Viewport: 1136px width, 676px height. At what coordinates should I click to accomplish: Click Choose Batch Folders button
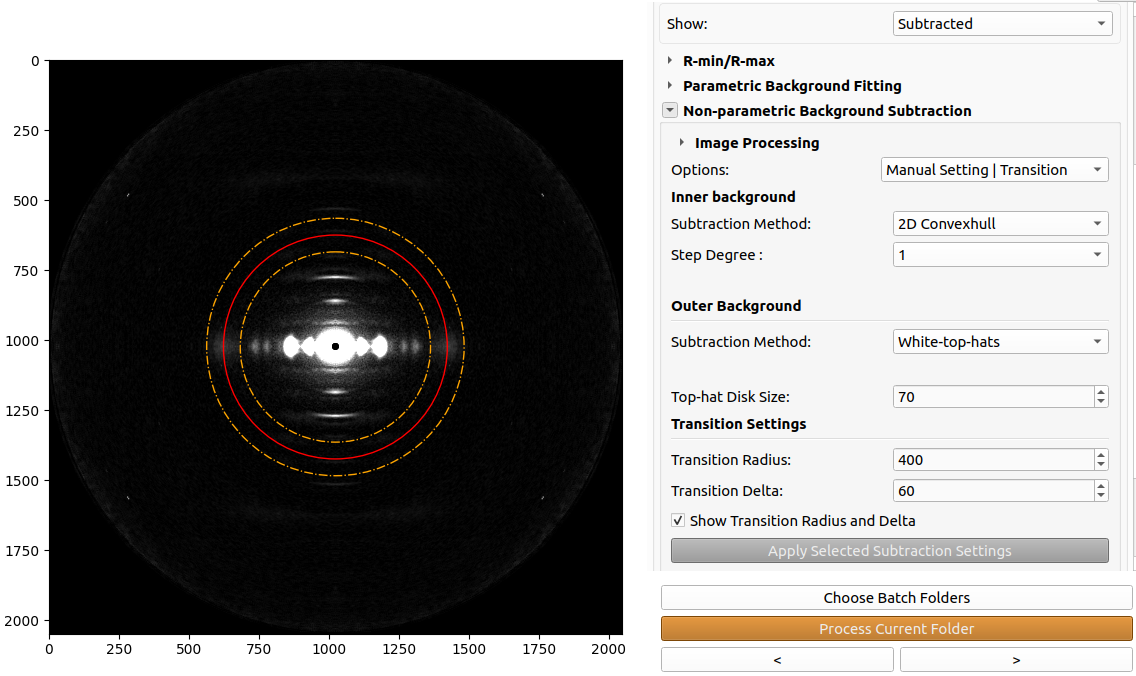coord(896,598)
